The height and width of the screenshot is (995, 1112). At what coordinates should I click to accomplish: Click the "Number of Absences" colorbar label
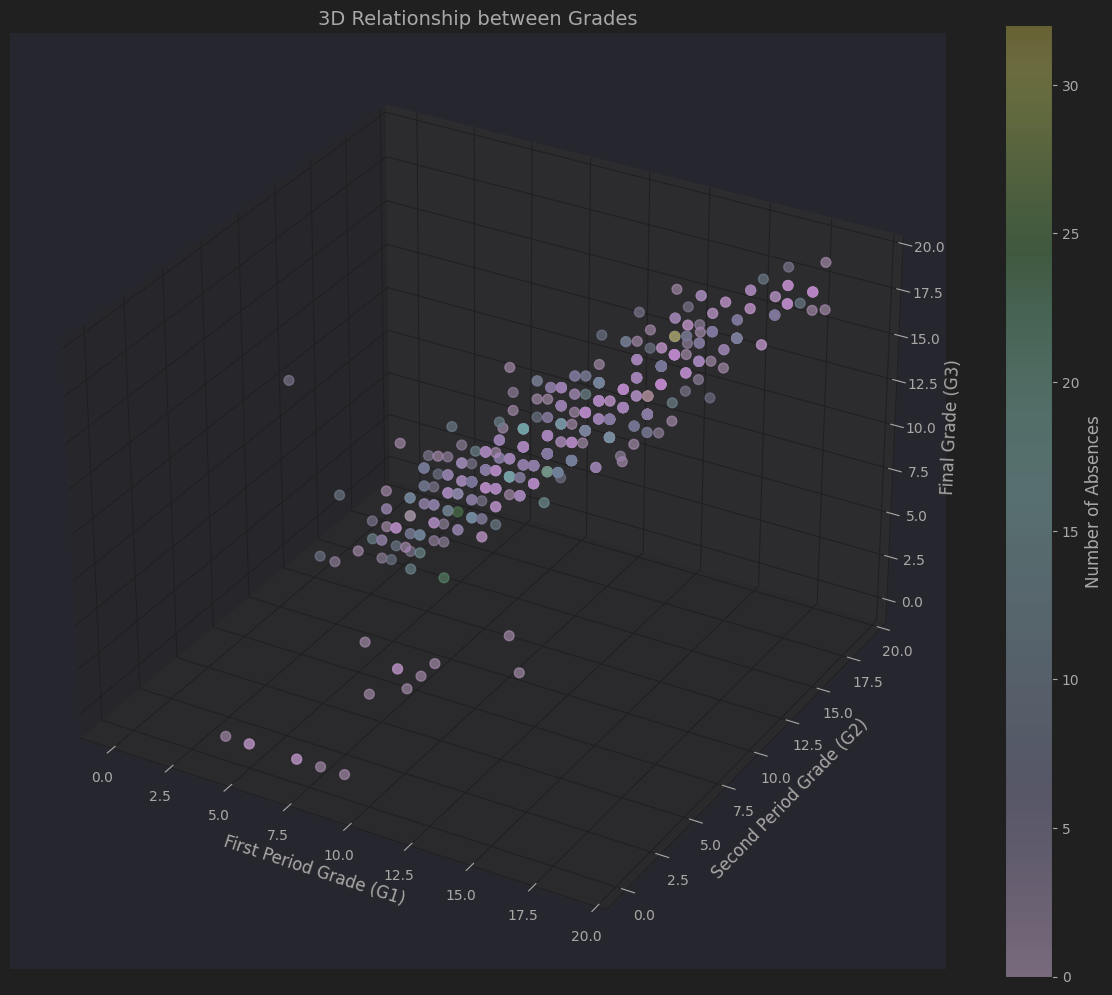1093,501
